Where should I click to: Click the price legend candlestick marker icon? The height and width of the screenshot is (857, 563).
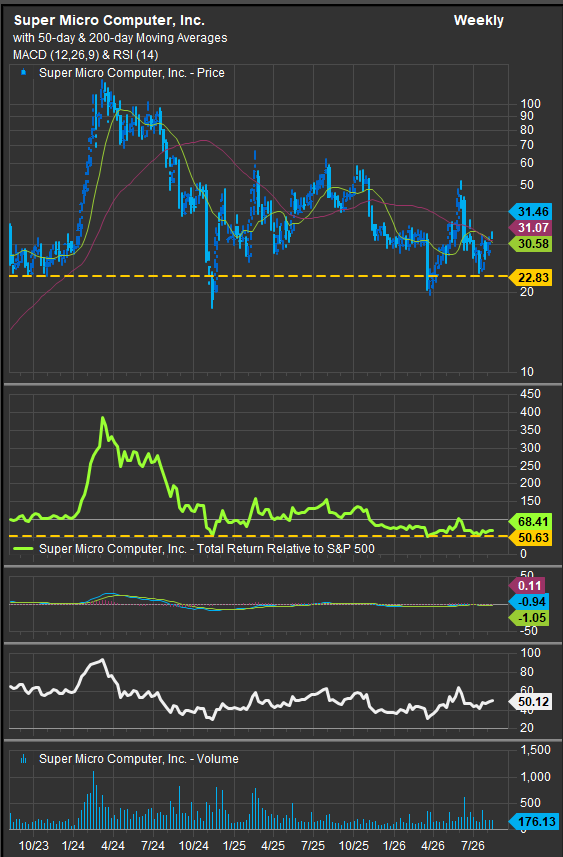point(24,72)
